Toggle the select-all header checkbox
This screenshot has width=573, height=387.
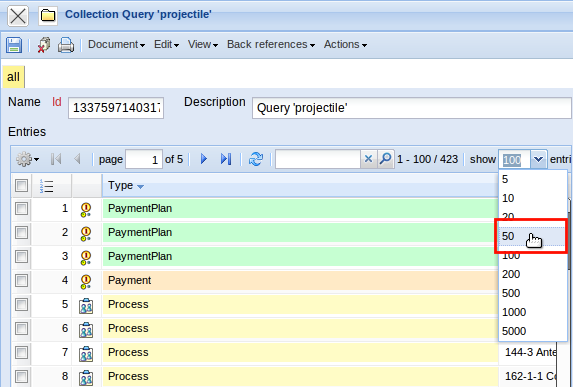[x=22, y=186]
